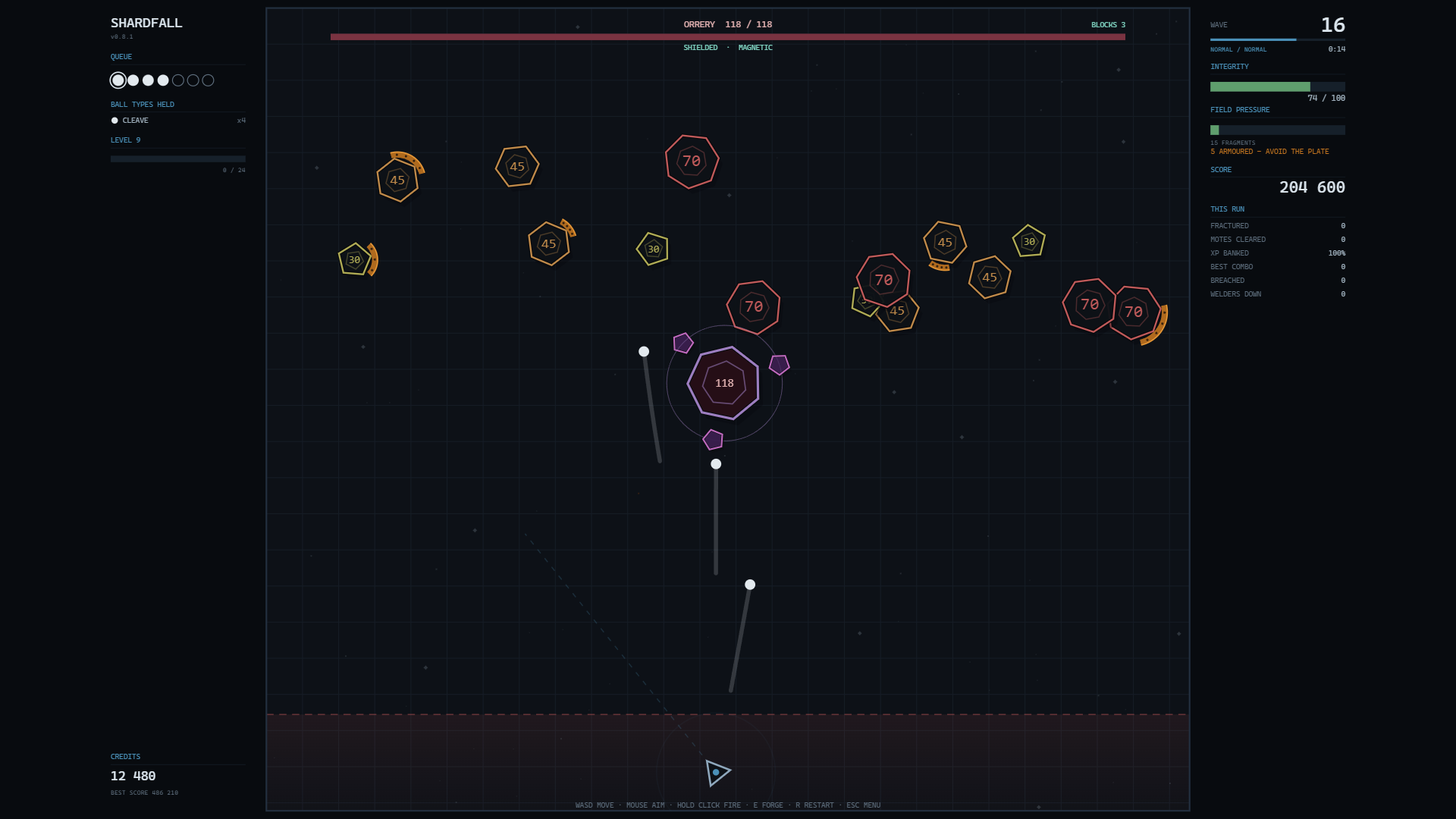
Task: Target the 70 enemy with the orange armour plate
Action: pyautogui.click(x=1134, y=312)
